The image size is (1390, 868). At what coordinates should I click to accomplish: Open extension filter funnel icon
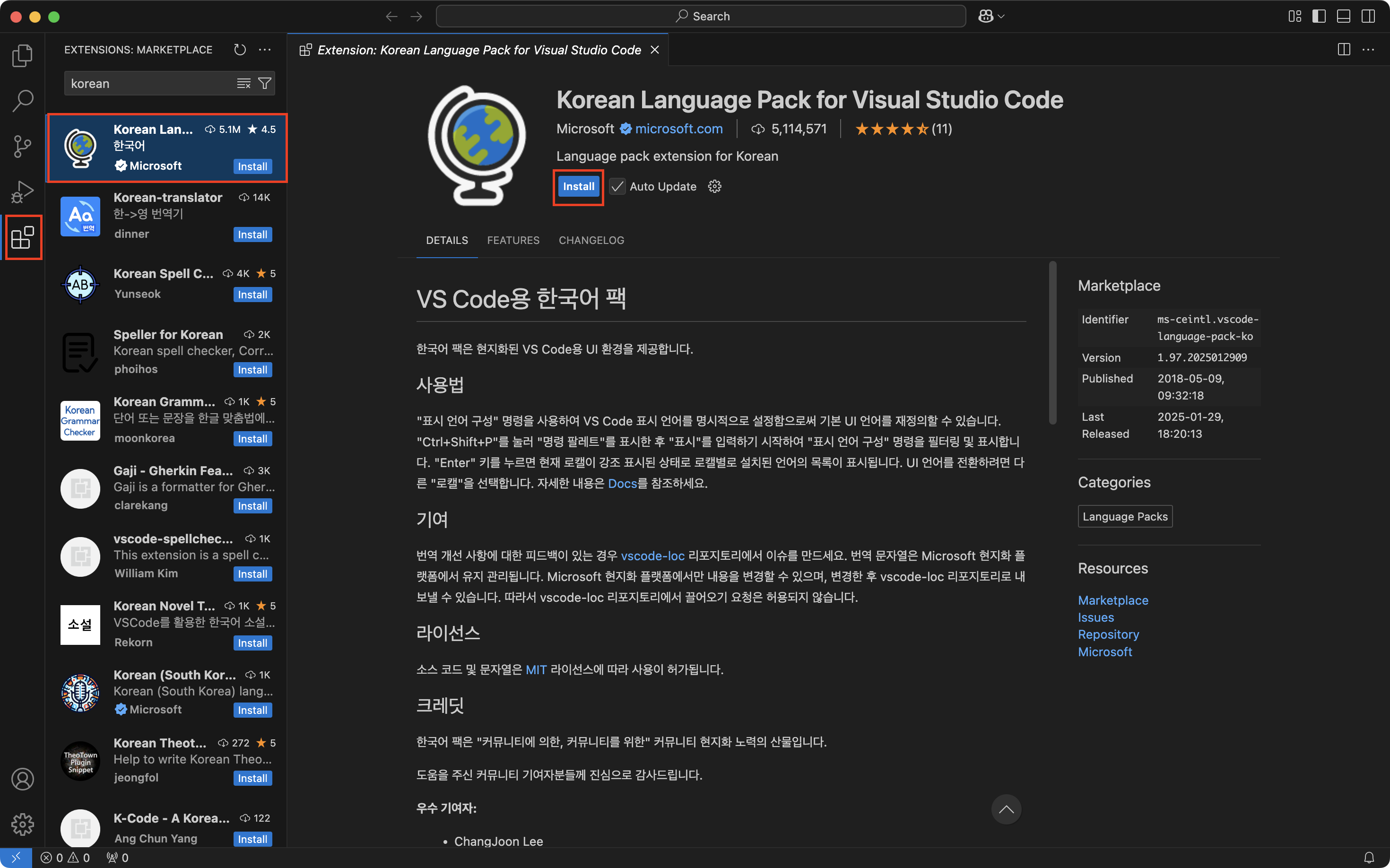[265, 84]
